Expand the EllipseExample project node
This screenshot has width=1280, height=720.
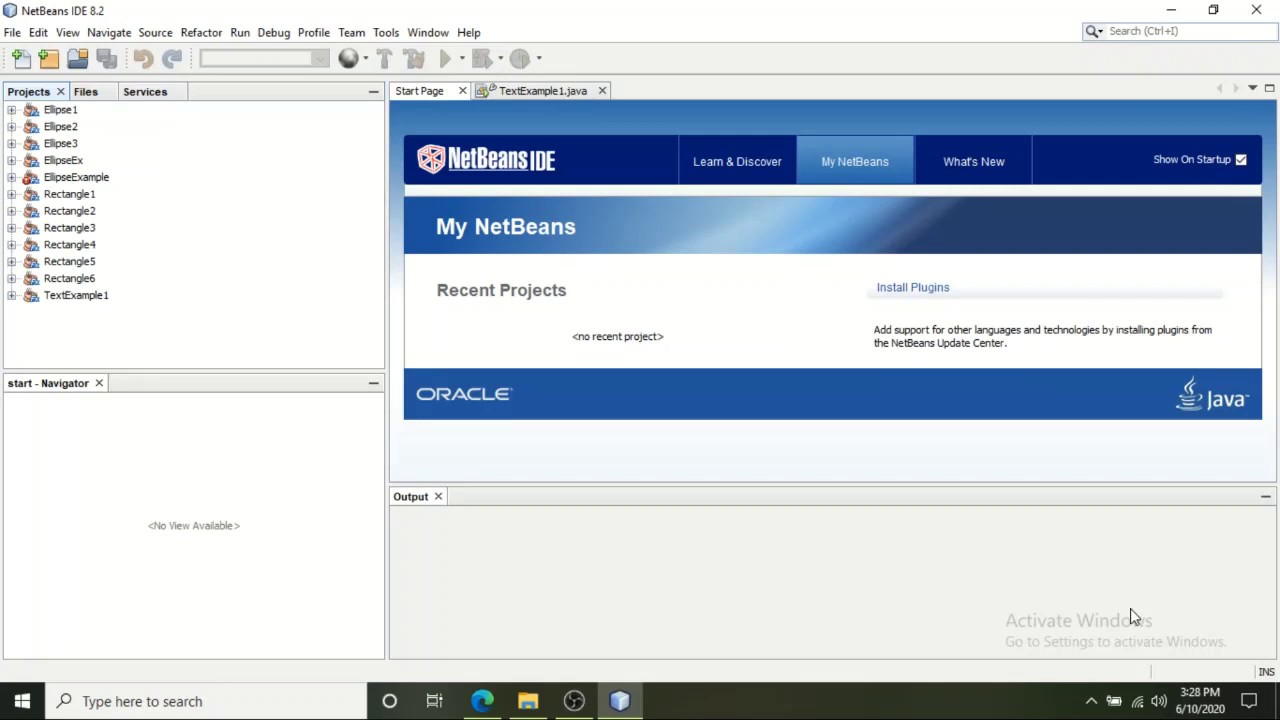click(x=11, y=177)
